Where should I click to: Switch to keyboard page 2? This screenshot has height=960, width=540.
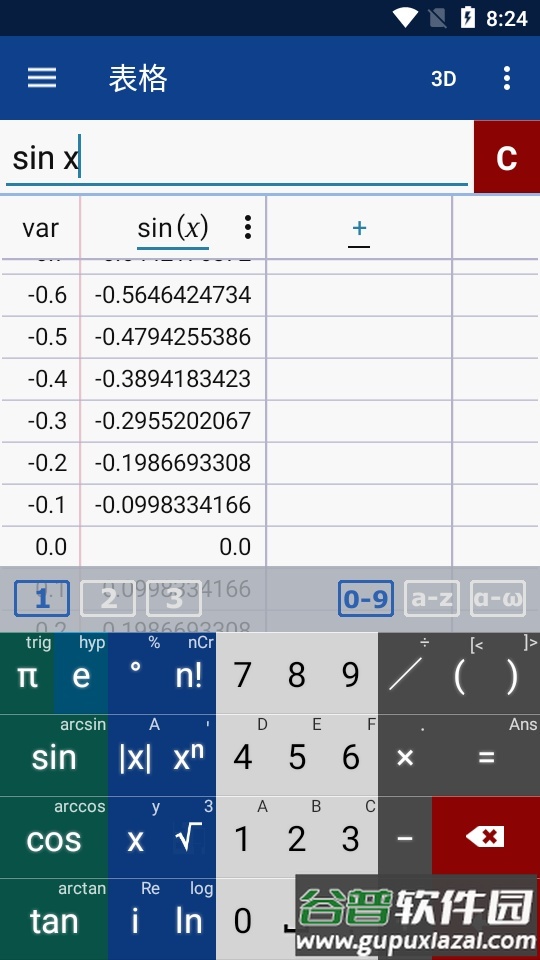[x=108, y=599]
